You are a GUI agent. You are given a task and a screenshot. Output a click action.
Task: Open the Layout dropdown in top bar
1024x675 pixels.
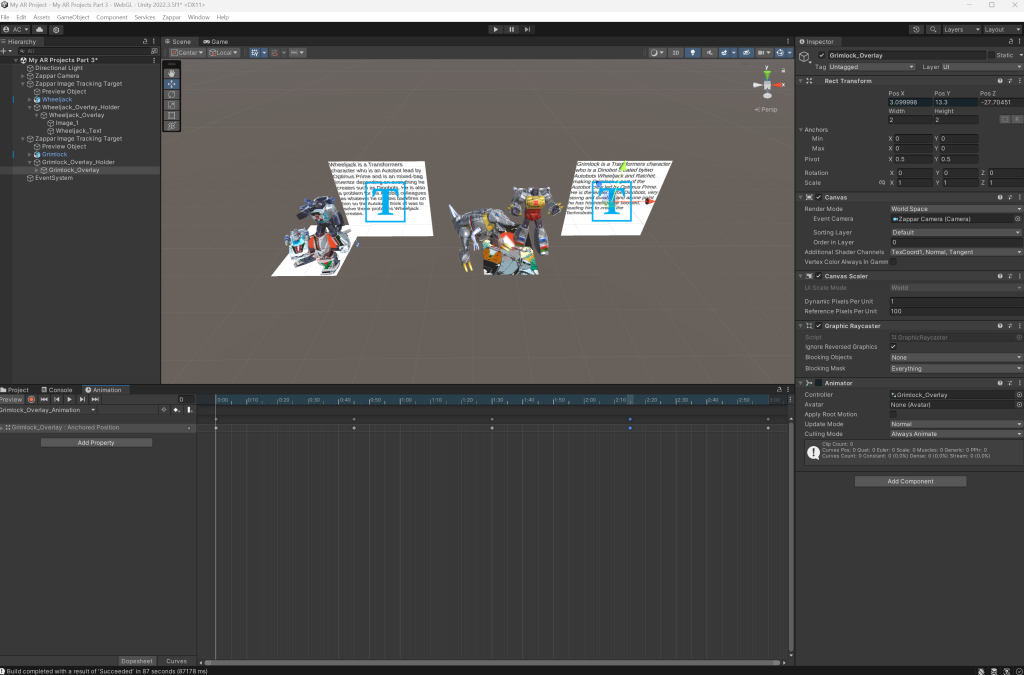998,30
